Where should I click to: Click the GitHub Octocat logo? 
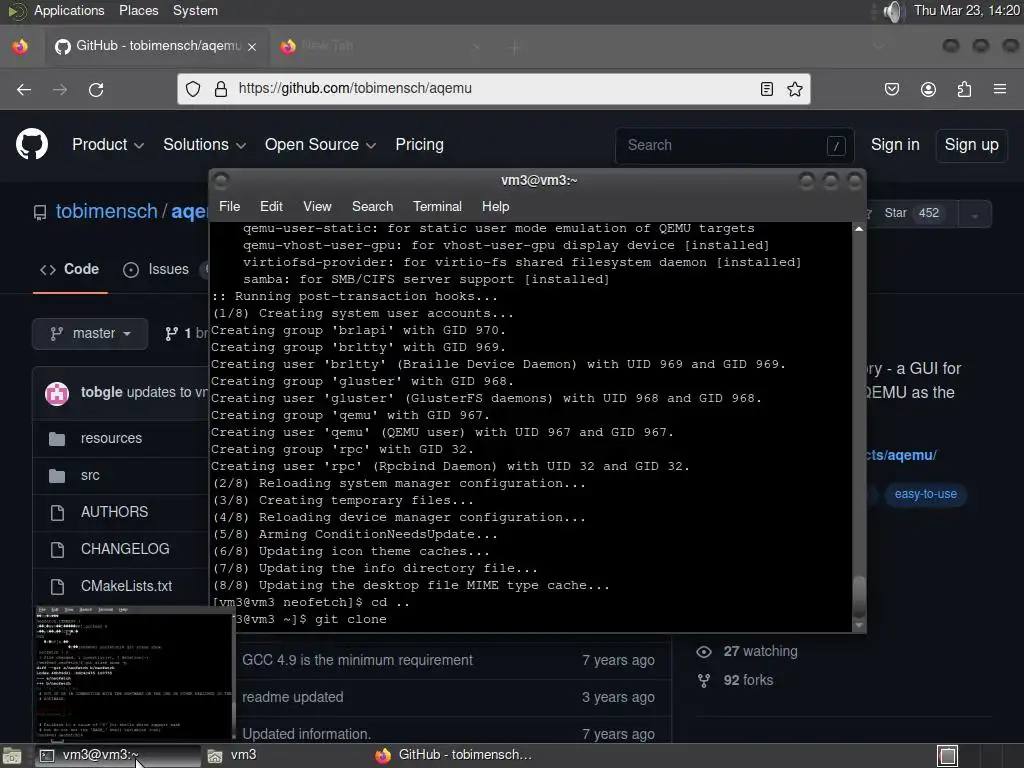[x=32, y=144]
